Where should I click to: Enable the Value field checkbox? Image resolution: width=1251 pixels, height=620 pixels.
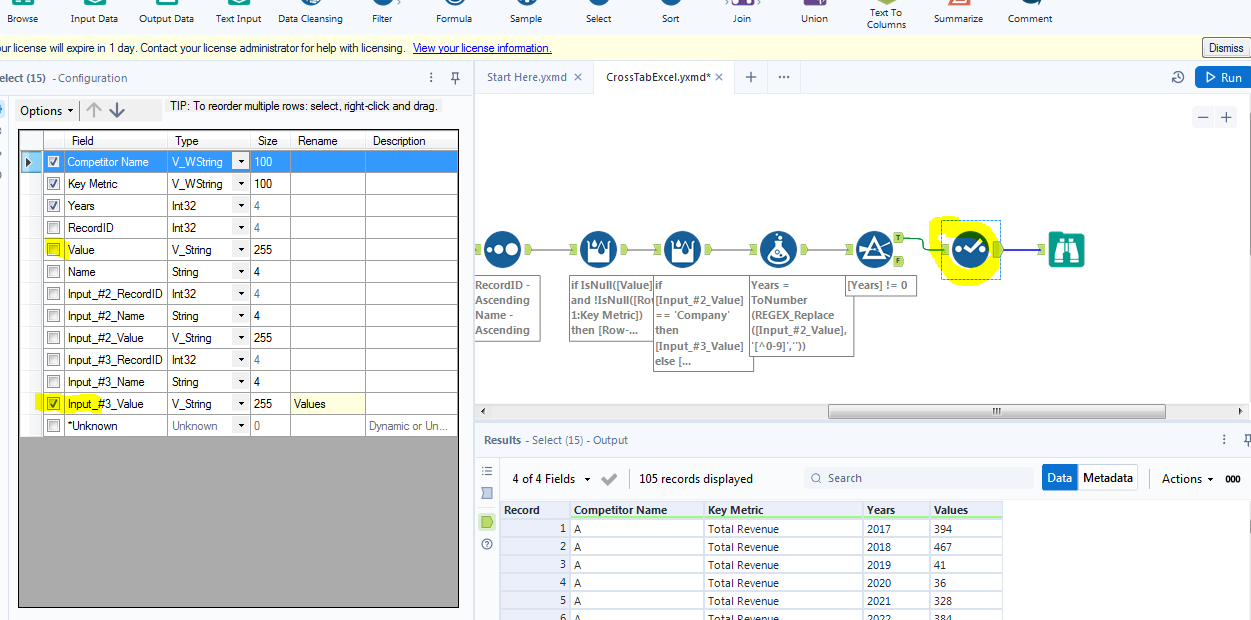tap(54, 249)
